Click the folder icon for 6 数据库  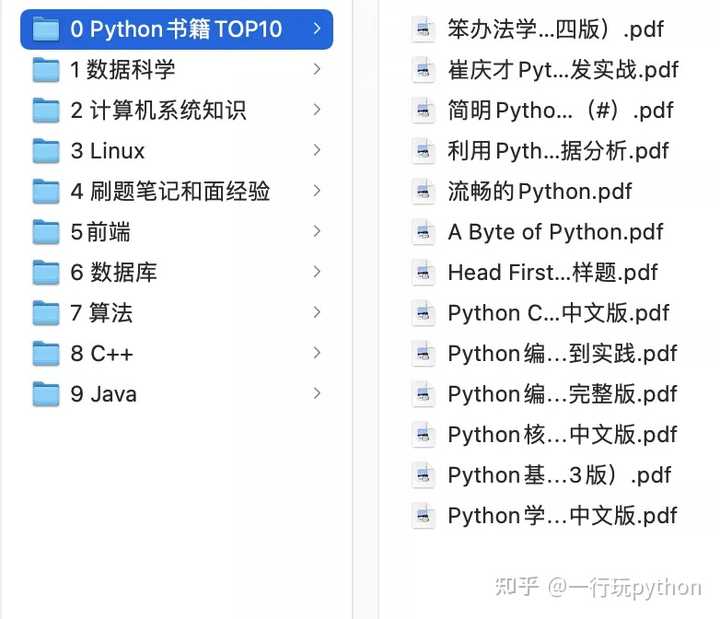(46, 272)
